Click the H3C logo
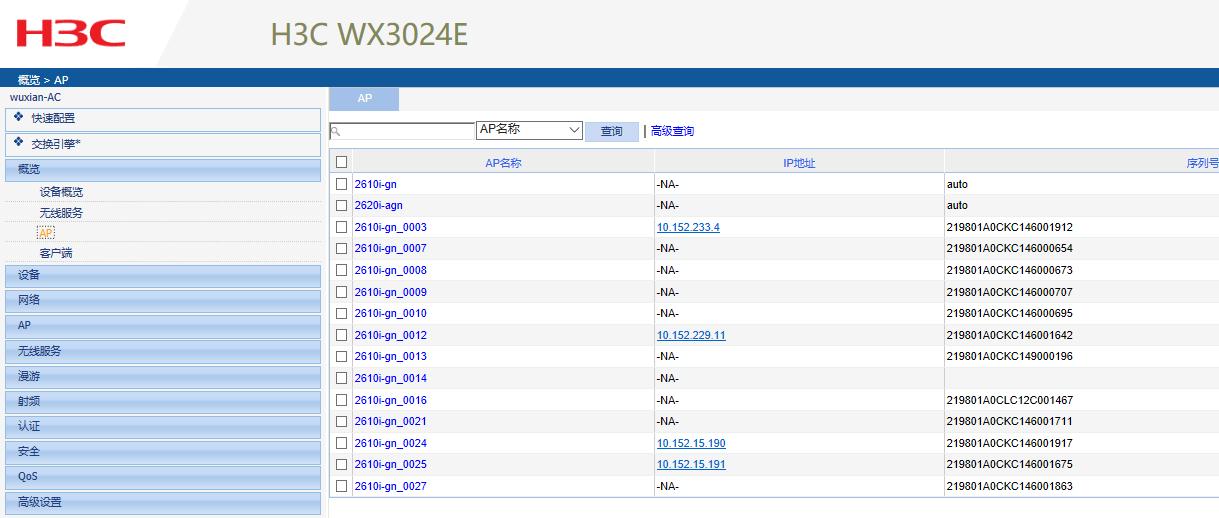The image size is (1219, 518). pos(71,33)
